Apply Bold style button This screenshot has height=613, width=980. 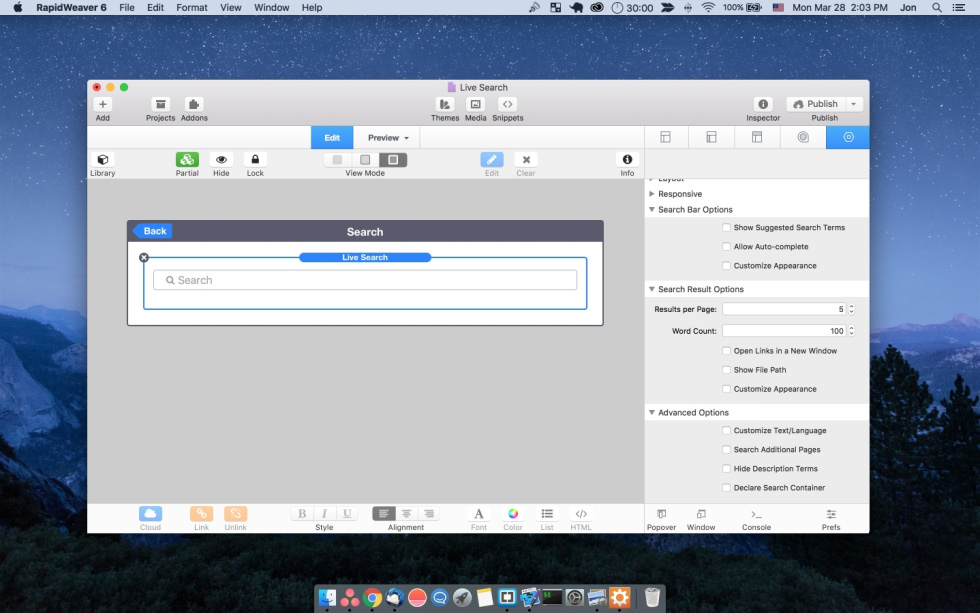tap(302, 514)
